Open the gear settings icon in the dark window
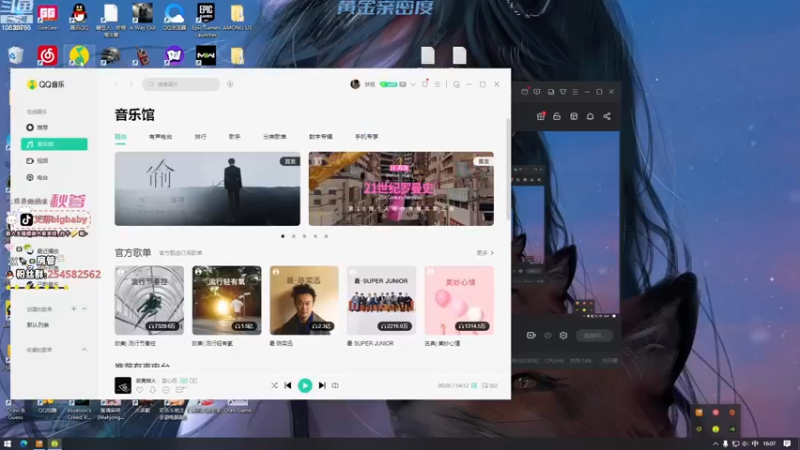The height and width of the screenshot is (450, 800). pyautogui.click(x=563, y=335)
